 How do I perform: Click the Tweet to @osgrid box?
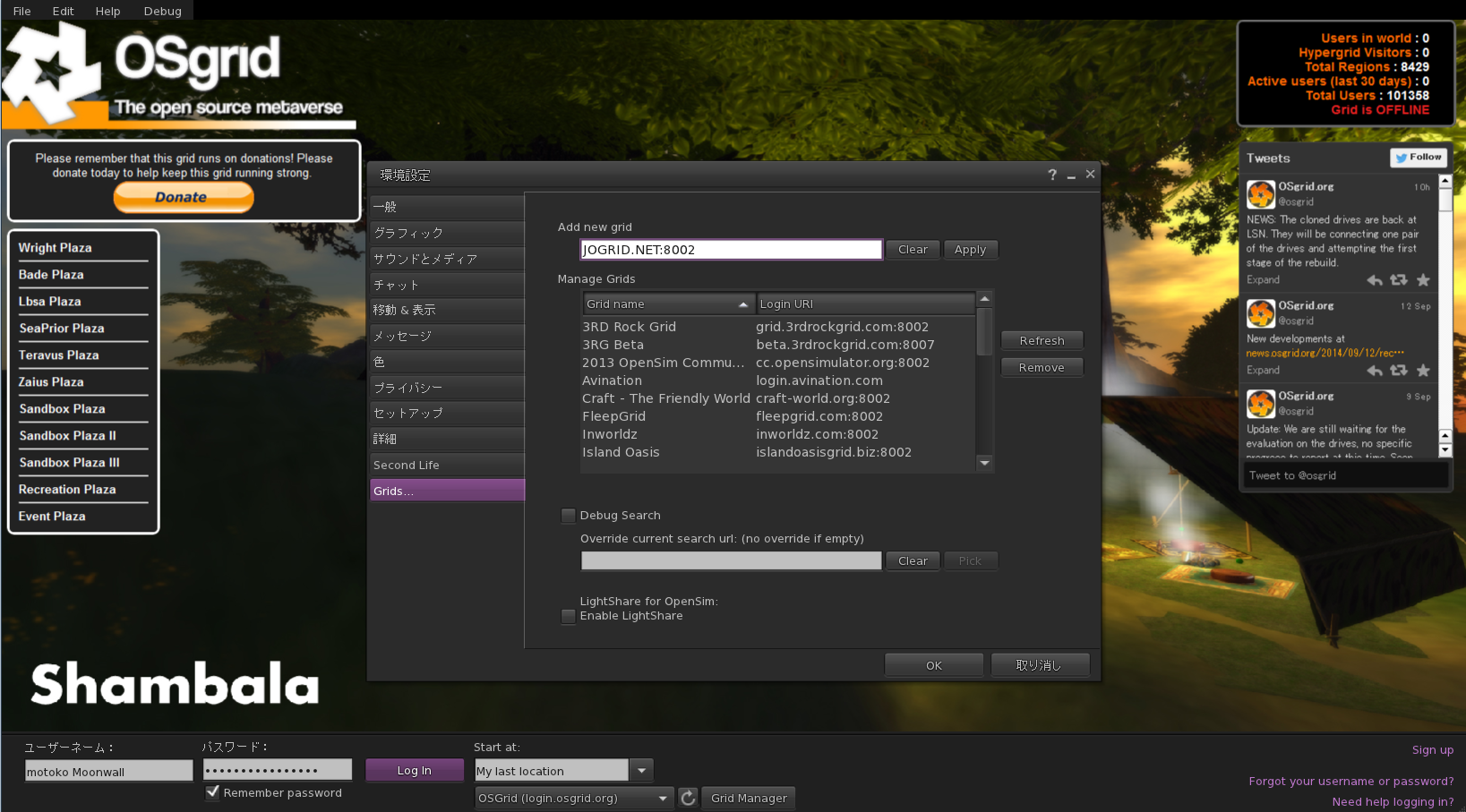tap(1347, 475)
